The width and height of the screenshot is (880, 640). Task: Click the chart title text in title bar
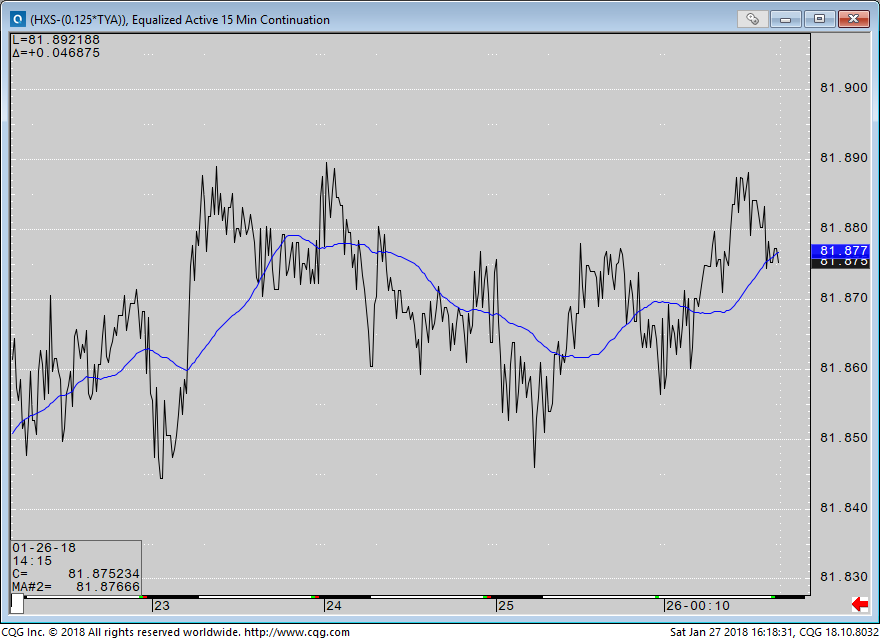180,20
